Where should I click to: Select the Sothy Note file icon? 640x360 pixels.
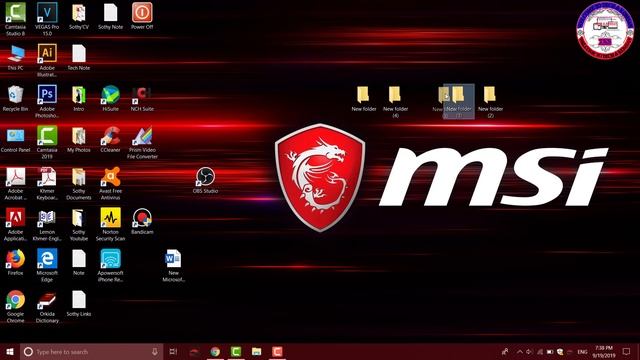pyautogui.click(x=110, y=13)
